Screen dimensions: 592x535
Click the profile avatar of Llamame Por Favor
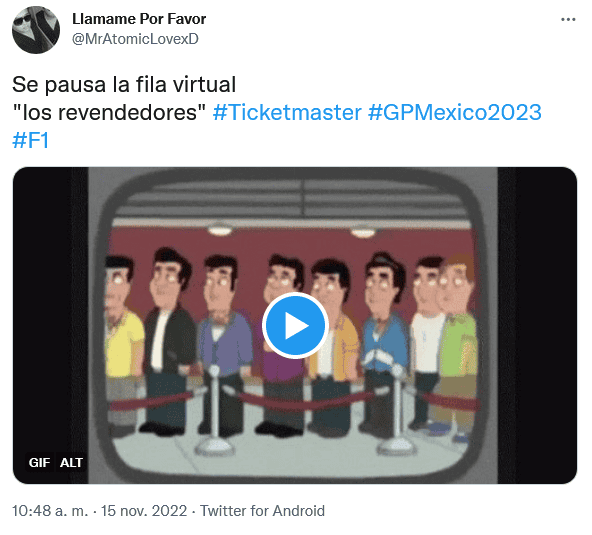click(x=36, y=30)
